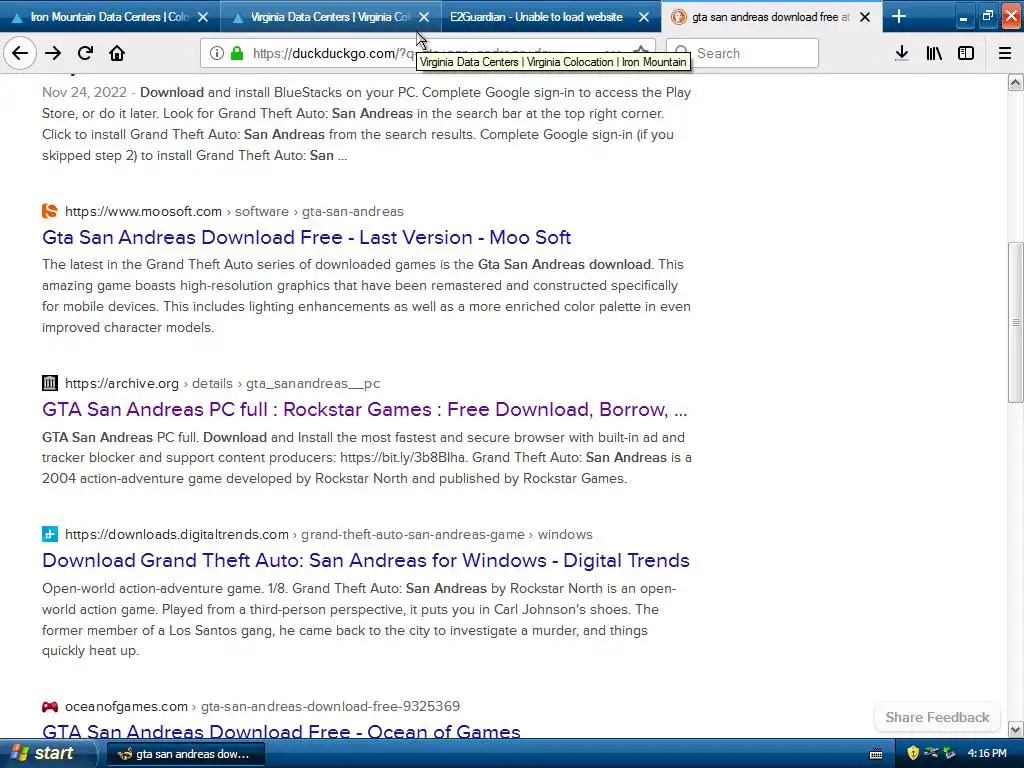Click the oceanofgames.com URL text
The width and height of the screenshot is (1024, 768).
[126, 706]
